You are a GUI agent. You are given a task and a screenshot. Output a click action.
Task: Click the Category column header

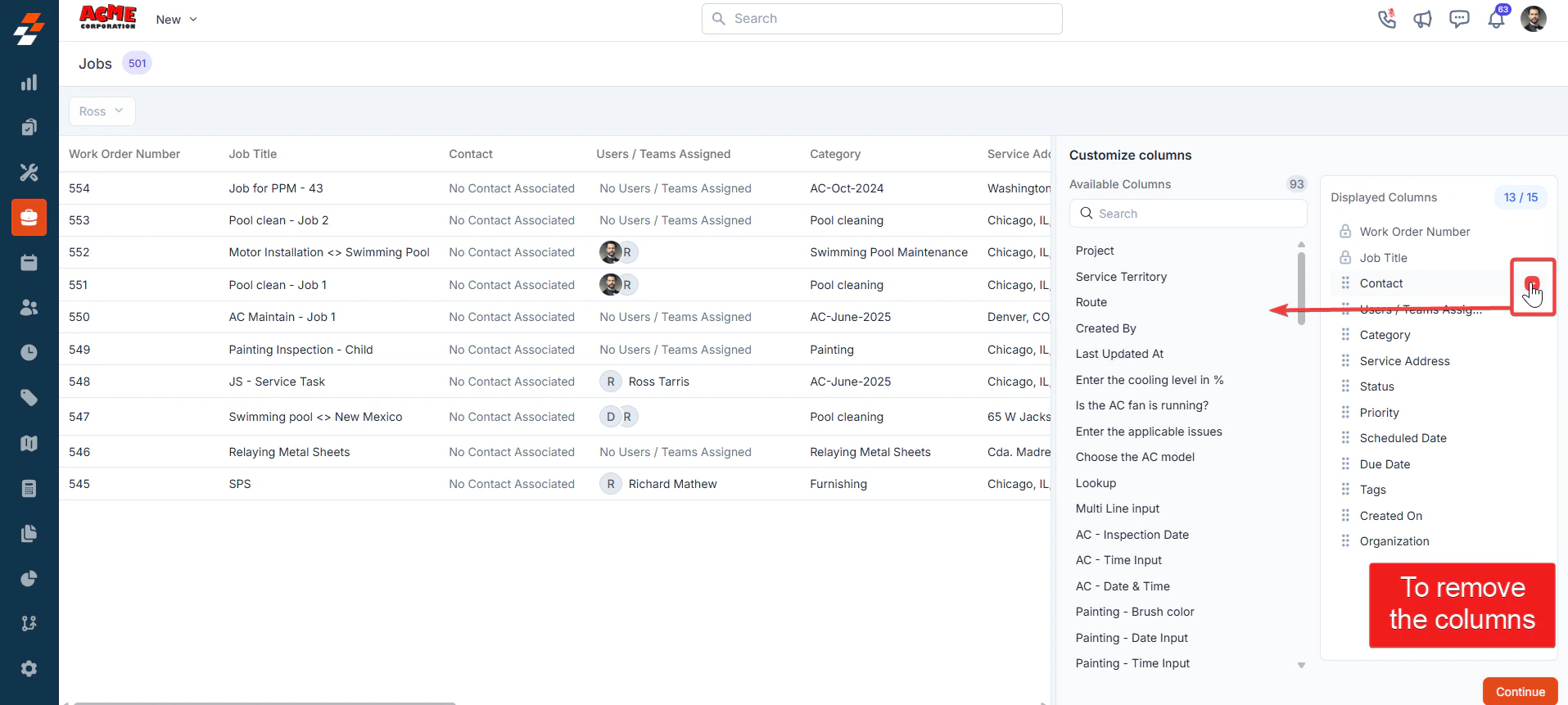pyautogui.click(x=835, y=154)
